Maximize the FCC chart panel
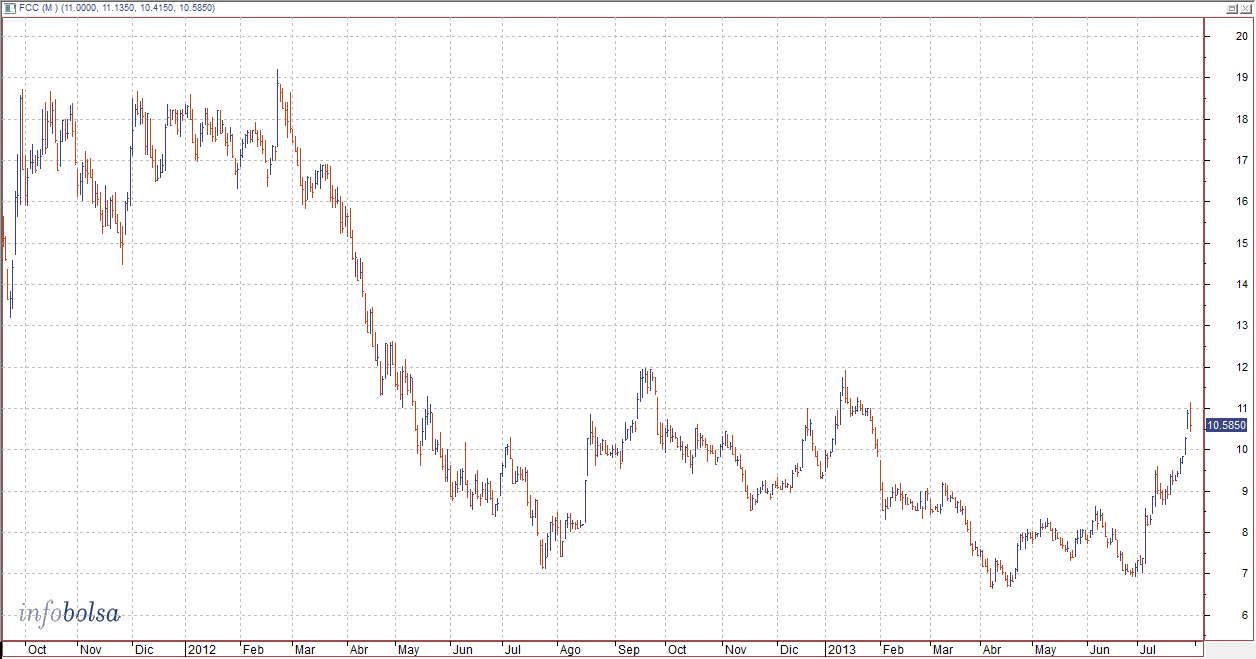 1233,8
